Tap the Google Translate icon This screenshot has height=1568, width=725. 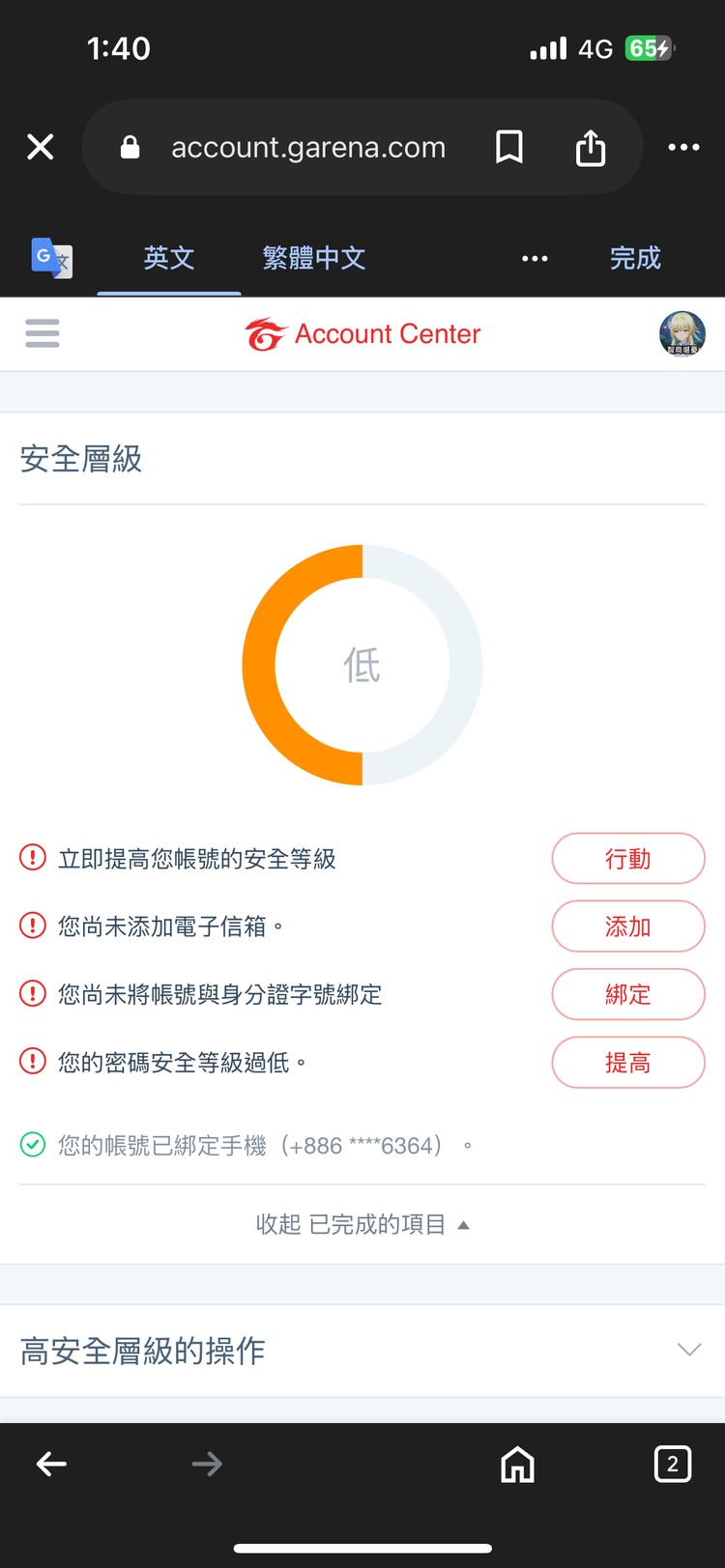pyautogui.click(x=51, y=258)
